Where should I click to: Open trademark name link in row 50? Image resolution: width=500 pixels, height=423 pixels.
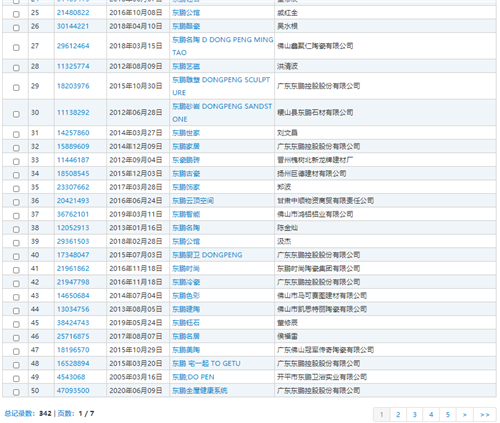[200, 390]
